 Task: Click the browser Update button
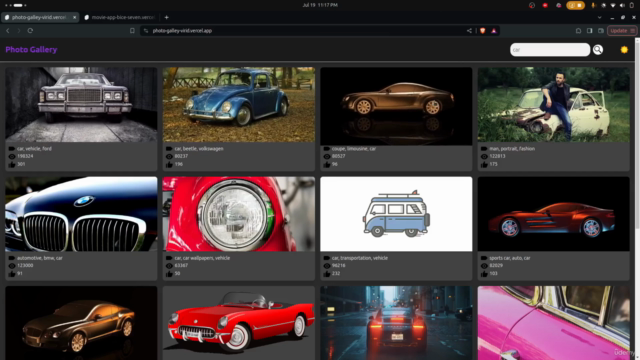point(622,31)
